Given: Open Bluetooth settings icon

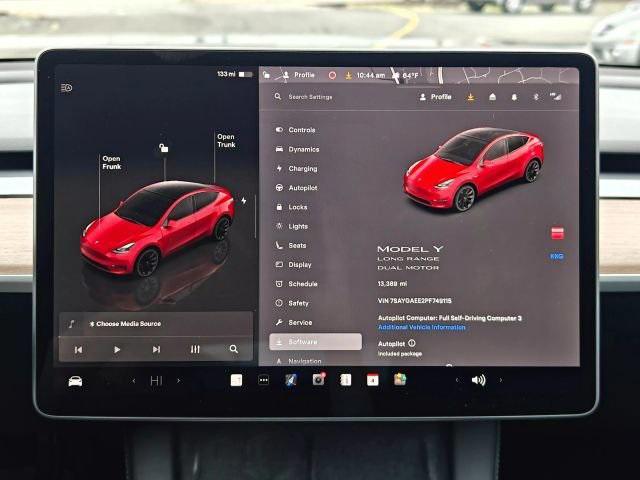Looking at the screenshot, I should [x=536, y=97].
